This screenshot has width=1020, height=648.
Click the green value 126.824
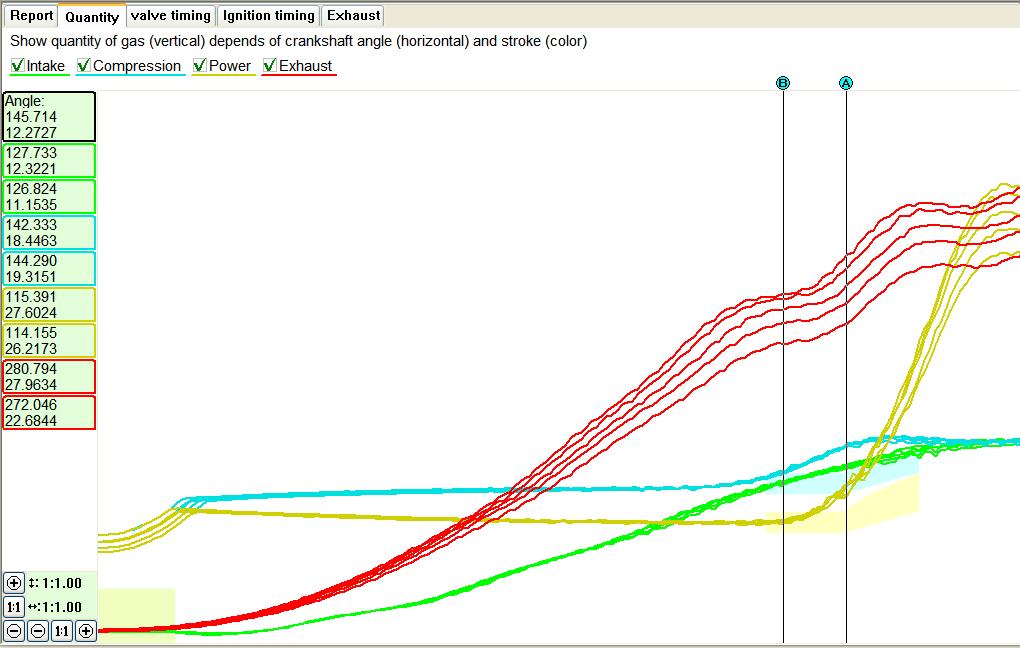31,189
